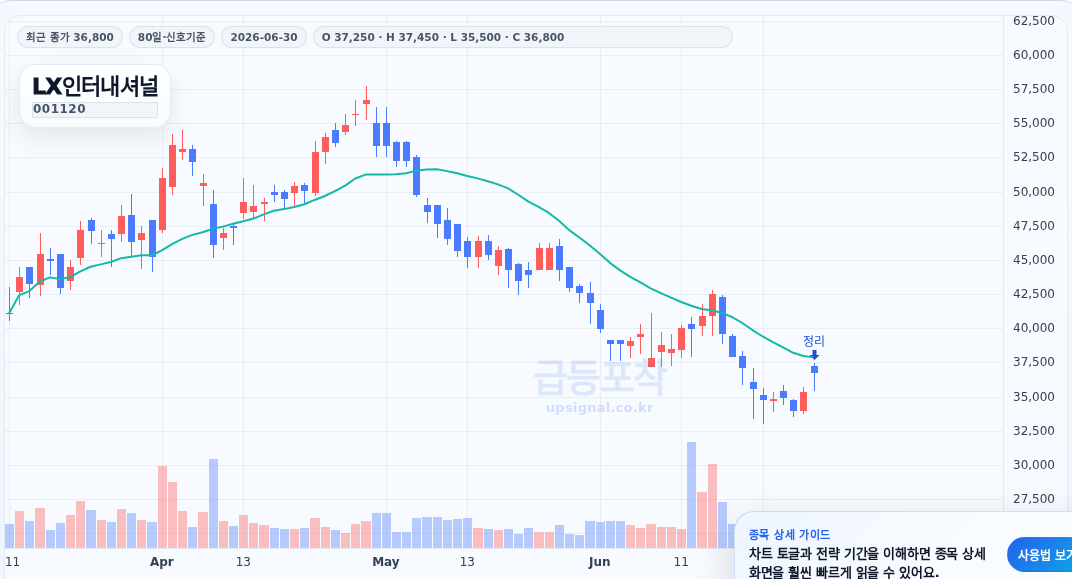Click the tallest red volume bar at the start of April
The width and height of the screenshot is (1072, 579).
162,507
